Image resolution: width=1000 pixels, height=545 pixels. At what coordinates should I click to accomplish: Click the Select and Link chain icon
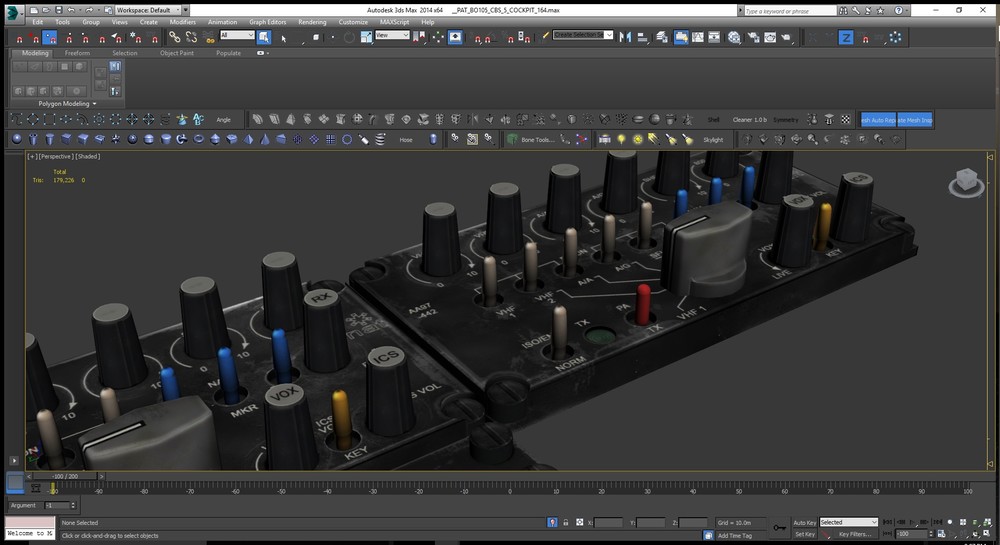pyautogui.click(x=174, y=37)
